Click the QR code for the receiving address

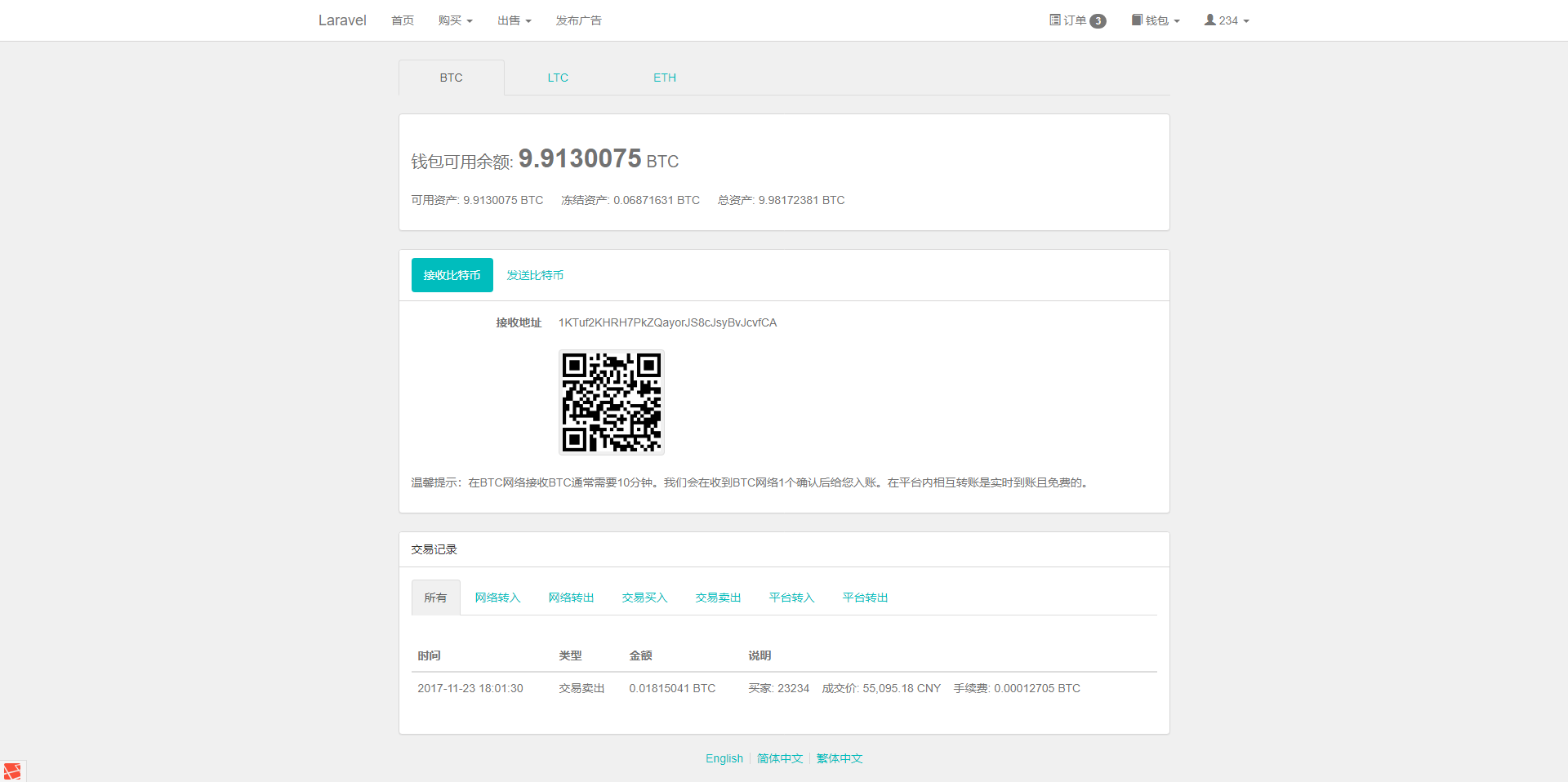[611, 402]
